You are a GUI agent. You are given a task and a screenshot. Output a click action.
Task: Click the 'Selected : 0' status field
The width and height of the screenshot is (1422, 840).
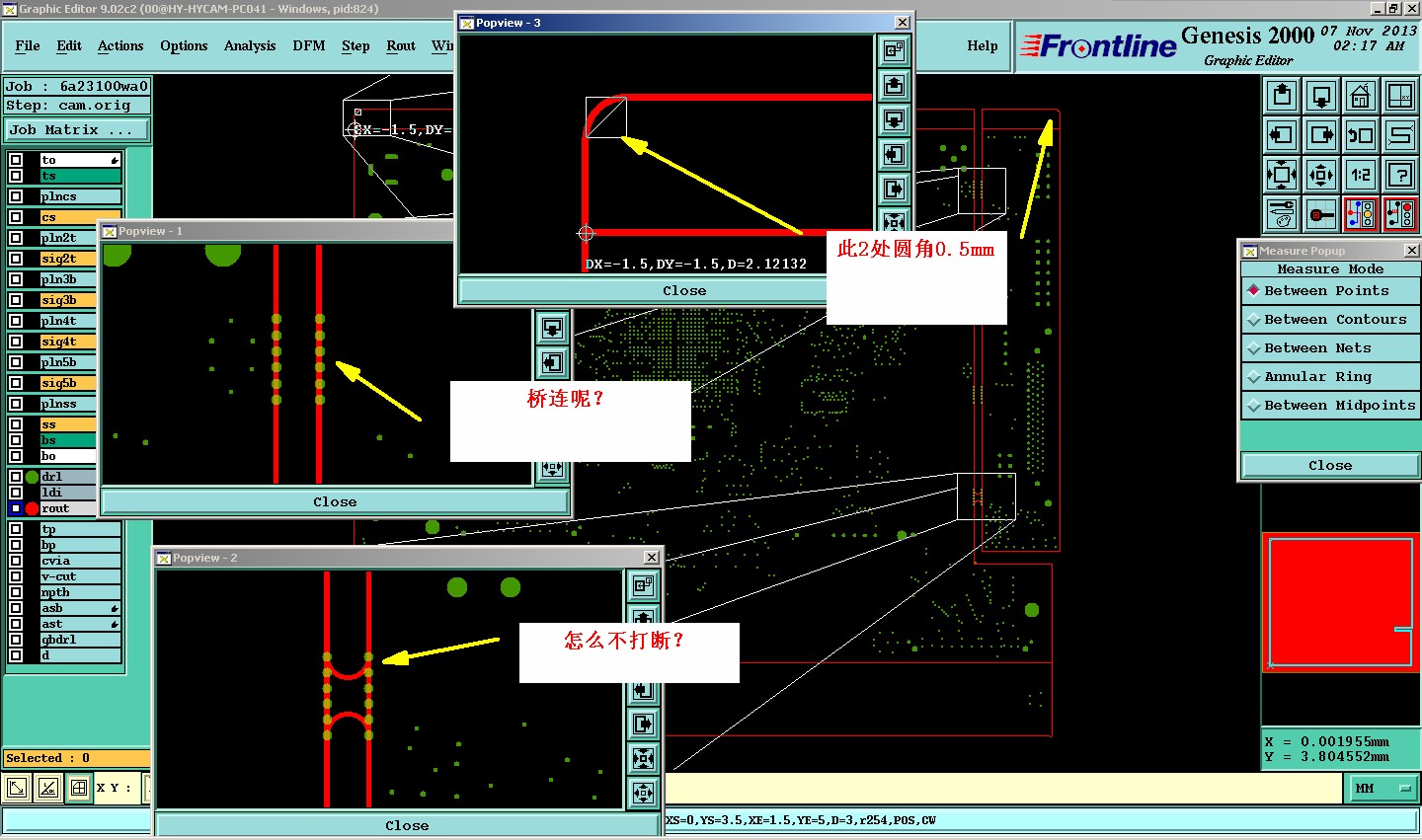[76, 758]
